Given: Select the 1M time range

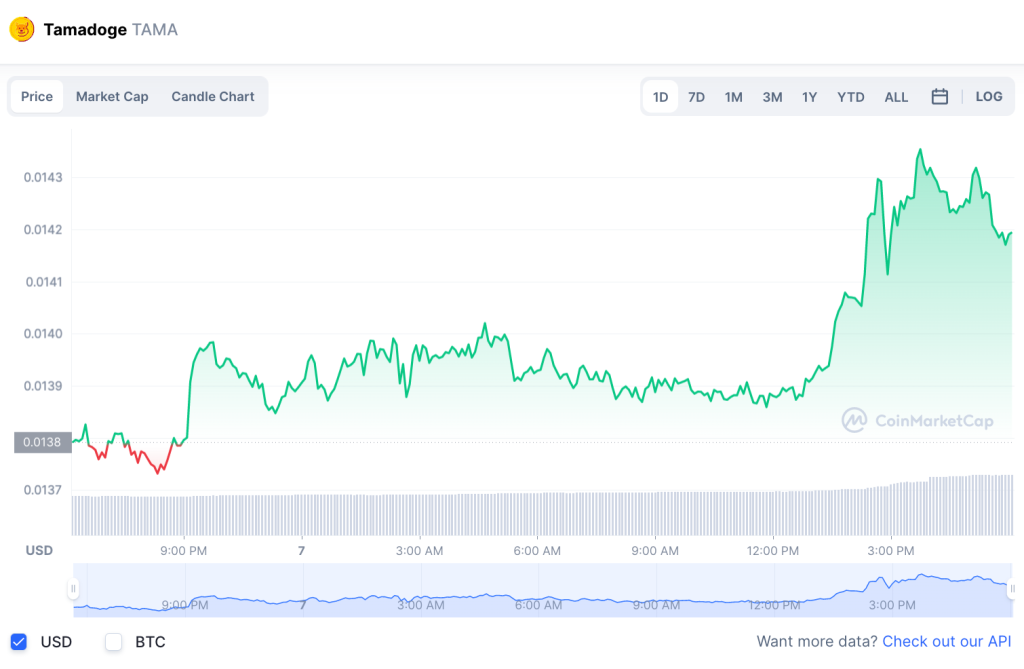Looking at the screenshot, I should coord(733,97).
